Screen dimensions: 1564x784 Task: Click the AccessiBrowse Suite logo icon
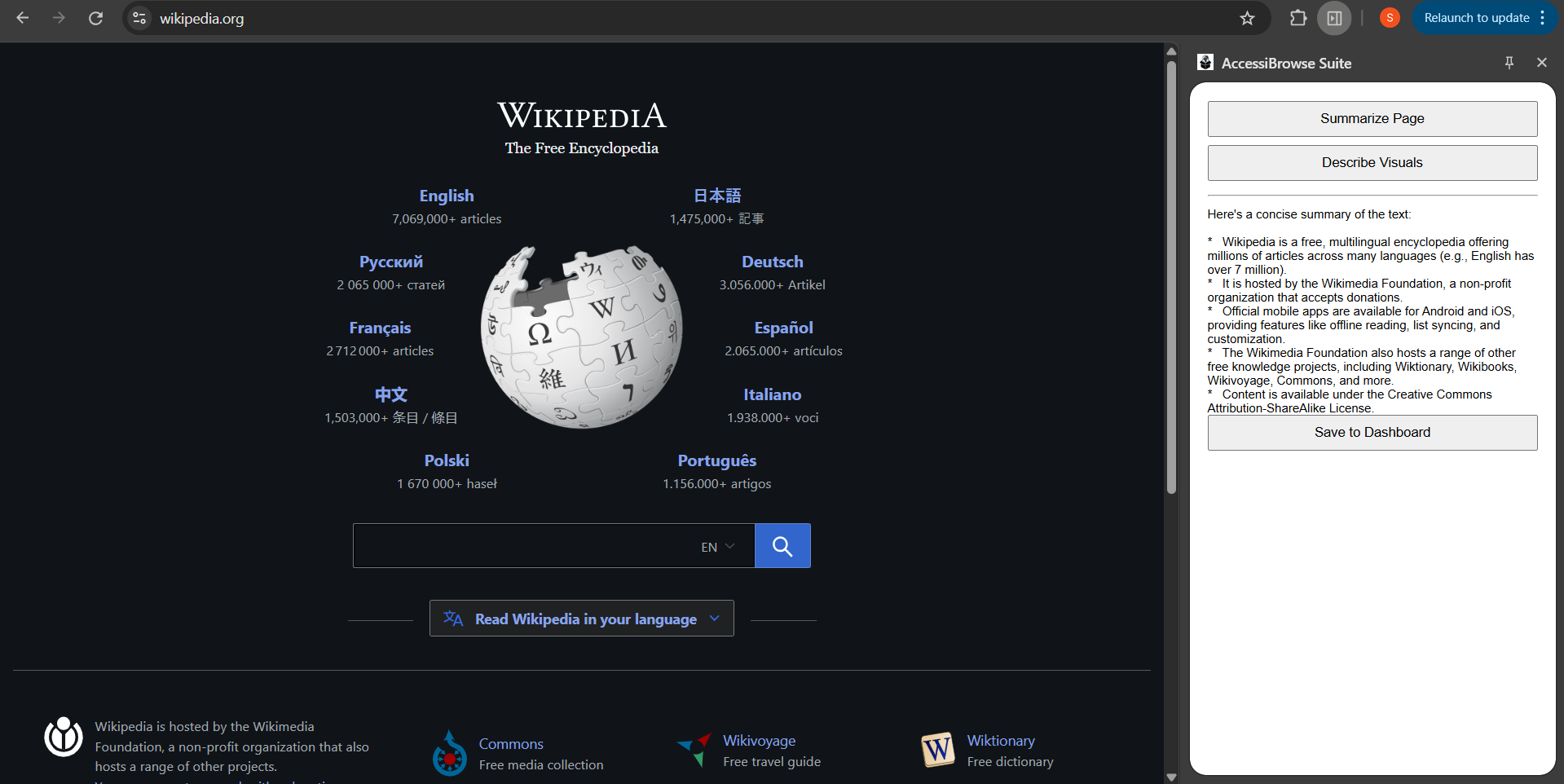[1205, 63]
